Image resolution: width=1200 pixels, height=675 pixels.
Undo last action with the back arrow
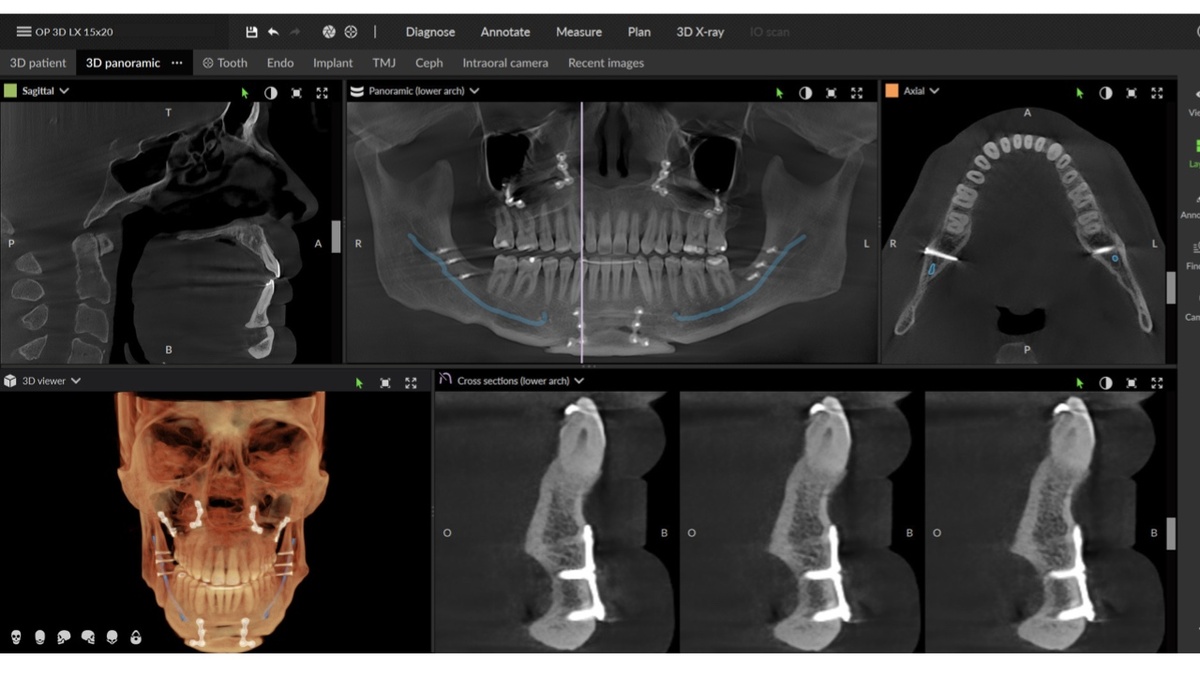pyautogui.click(x=273, y=32)
